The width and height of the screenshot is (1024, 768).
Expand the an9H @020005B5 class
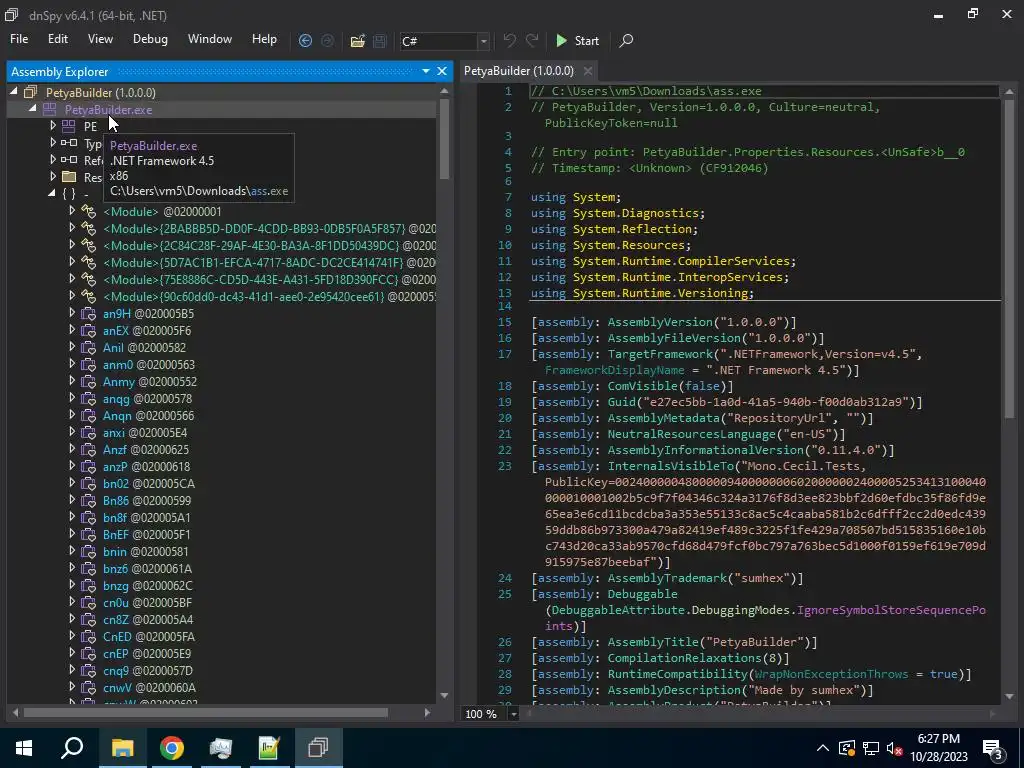72,313
